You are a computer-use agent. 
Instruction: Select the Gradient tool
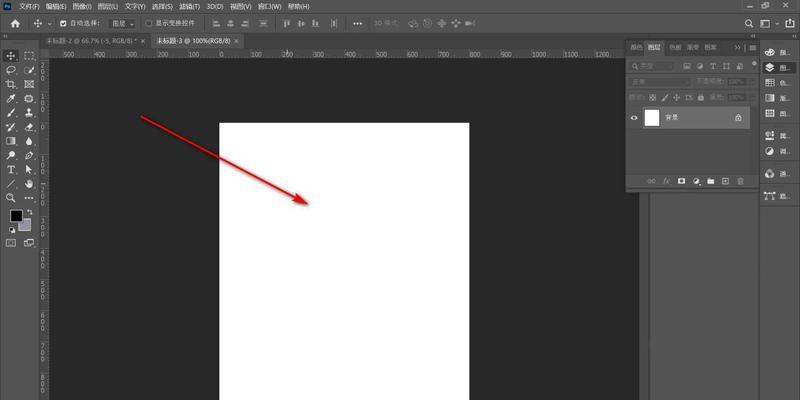pos(11,141)
